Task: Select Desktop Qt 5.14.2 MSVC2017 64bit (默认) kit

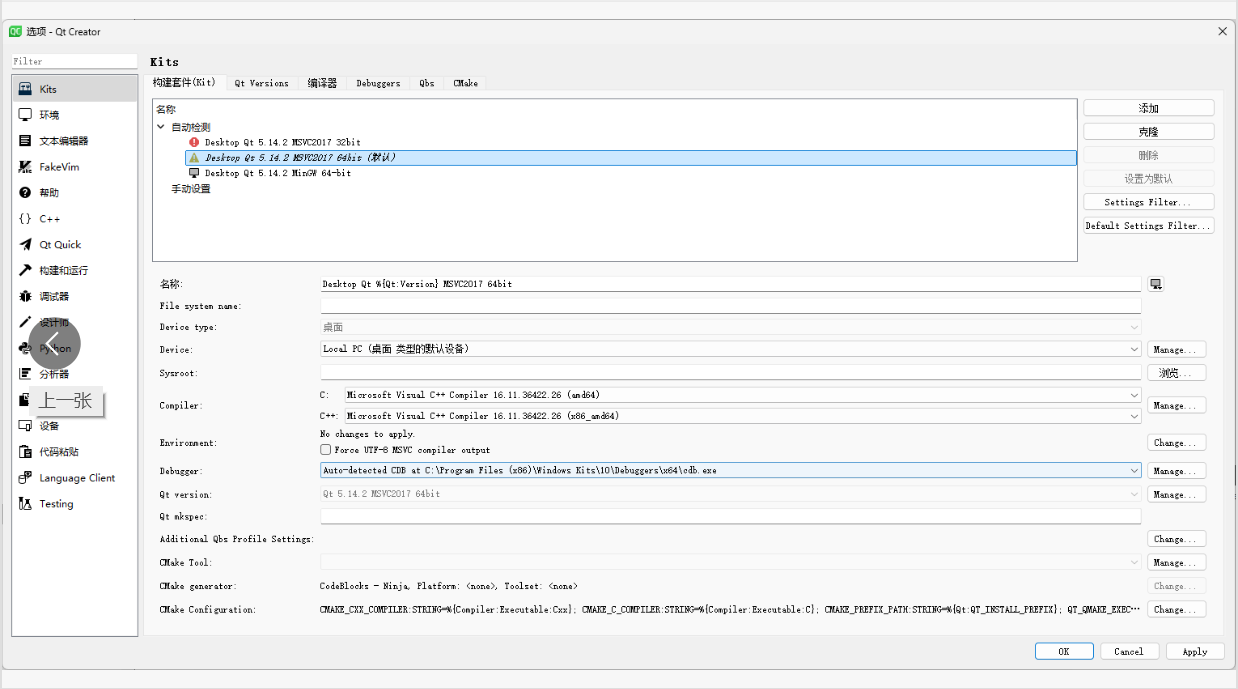Action: (x=631, y=158)
